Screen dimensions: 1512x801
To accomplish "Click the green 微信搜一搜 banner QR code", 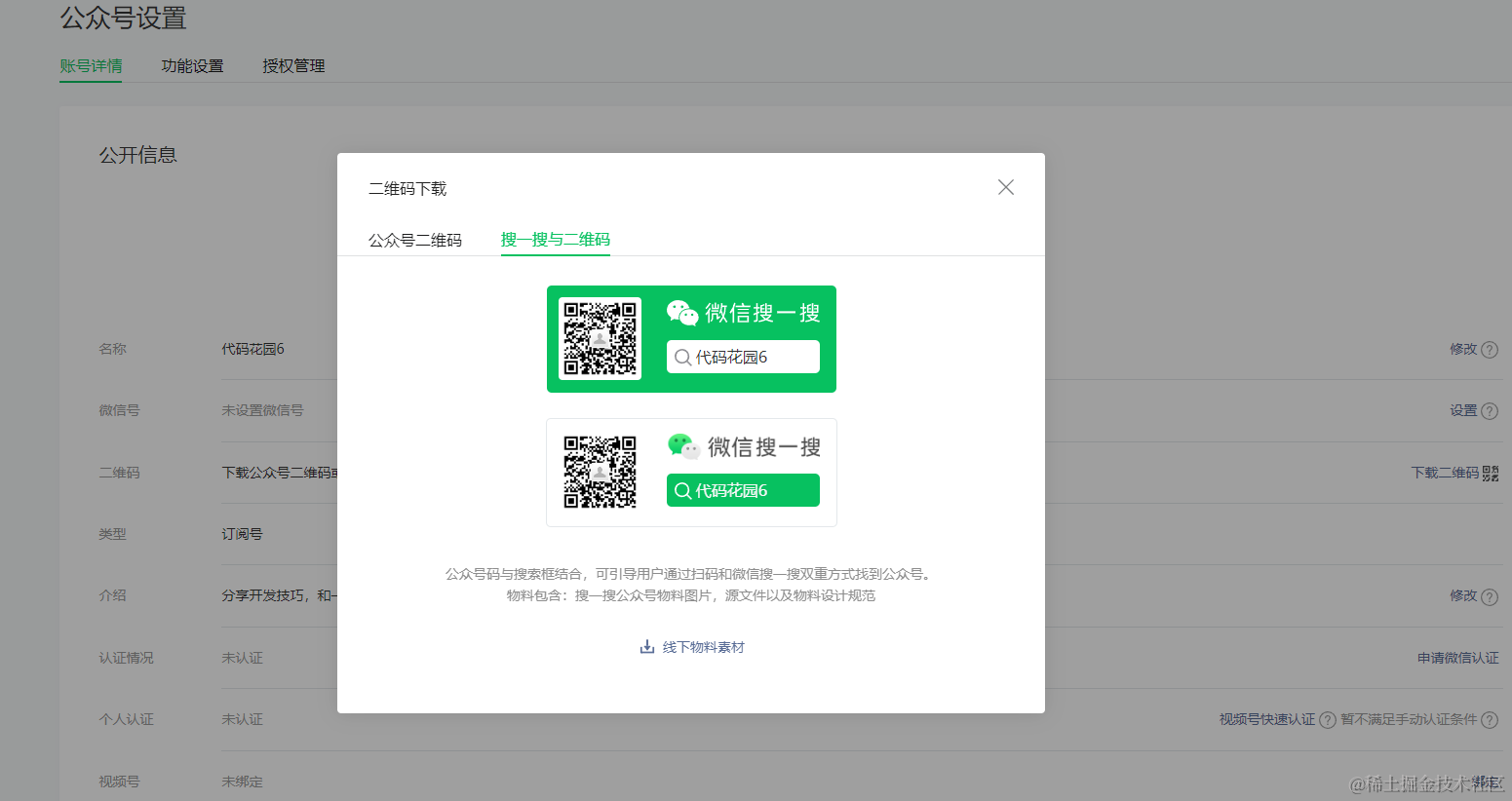I will point(600,338).
